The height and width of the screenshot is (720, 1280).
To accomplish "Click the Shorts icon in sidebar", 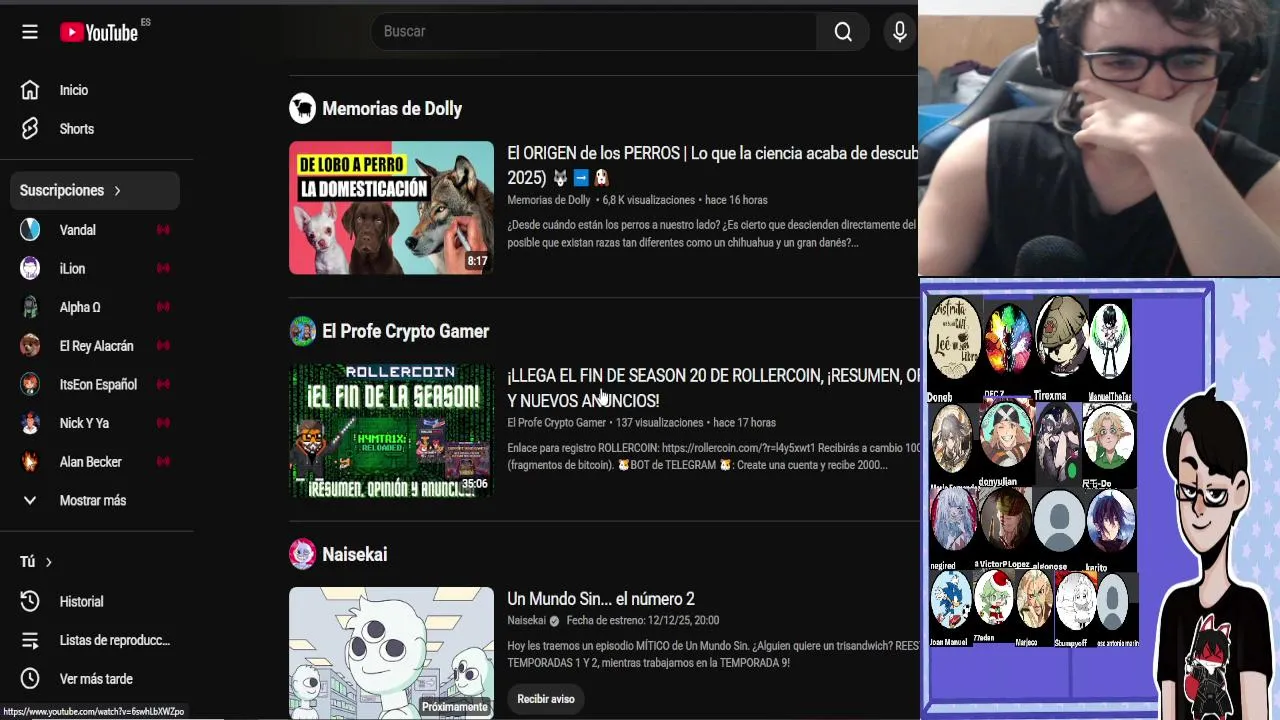I will tap(30, 129).
